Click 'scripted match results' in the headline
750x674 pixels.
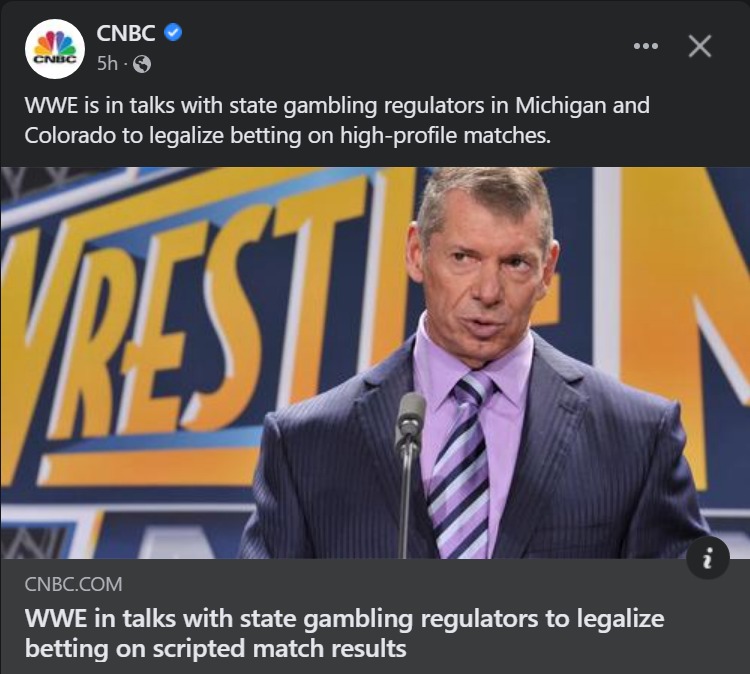click(x=279, y=649)
